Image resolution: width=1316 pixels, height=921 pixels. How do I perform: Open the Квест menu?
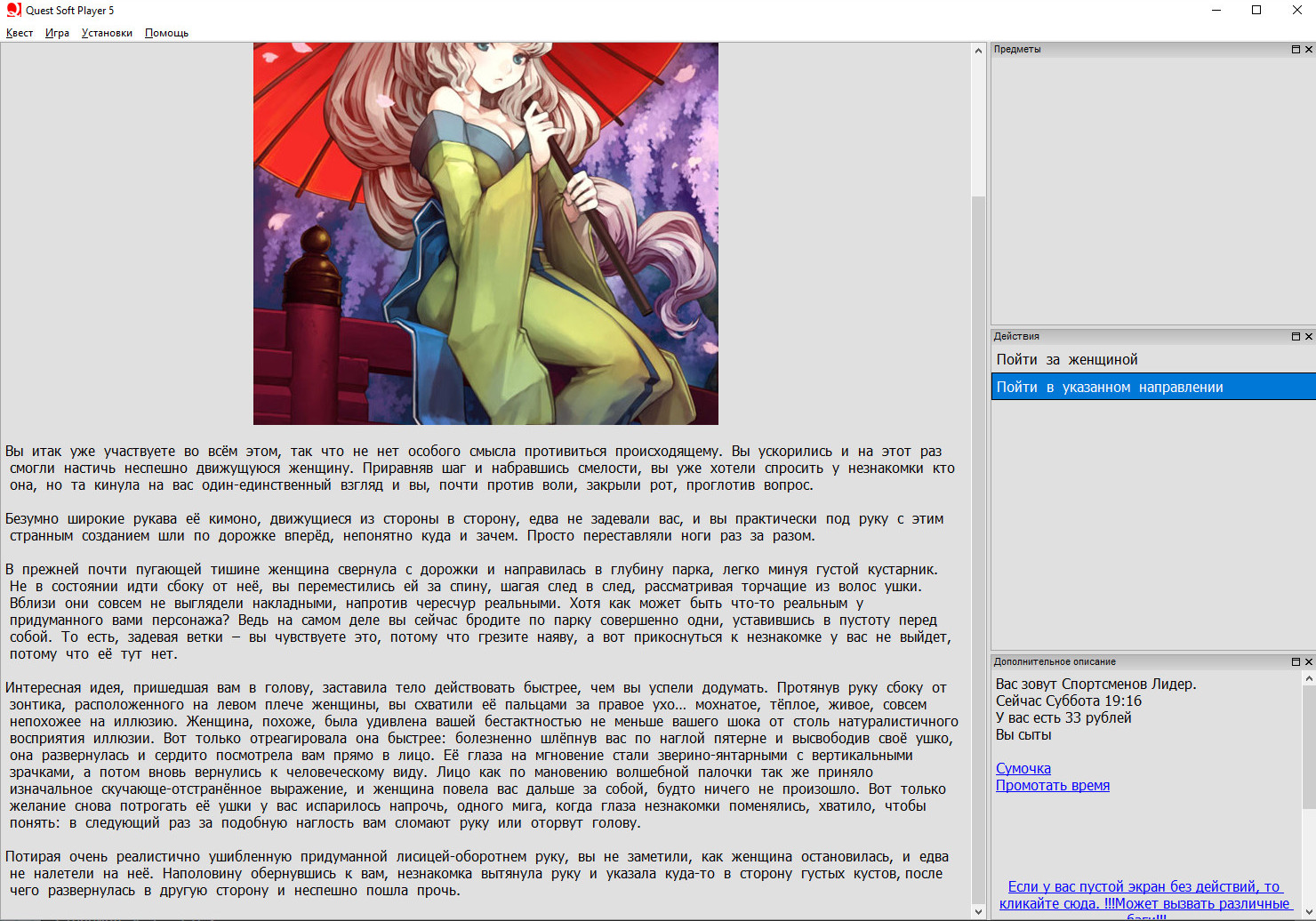coord(20,33)
